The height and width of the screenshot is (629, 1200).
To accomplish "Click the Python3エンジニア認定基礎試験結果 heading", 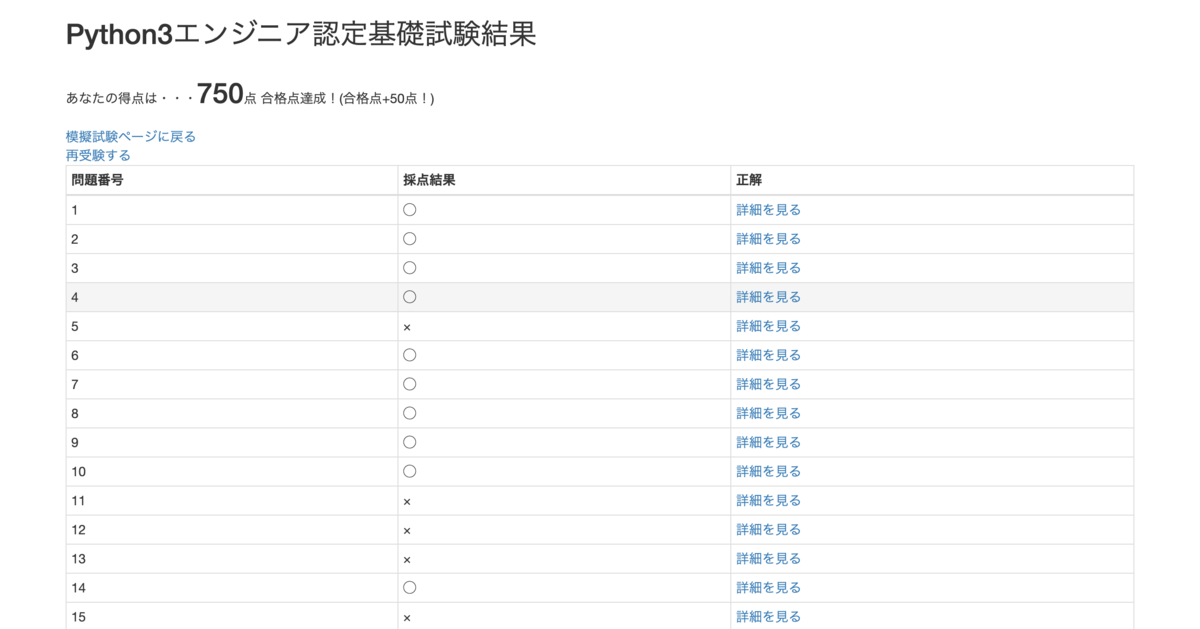I will coord(301,34).
